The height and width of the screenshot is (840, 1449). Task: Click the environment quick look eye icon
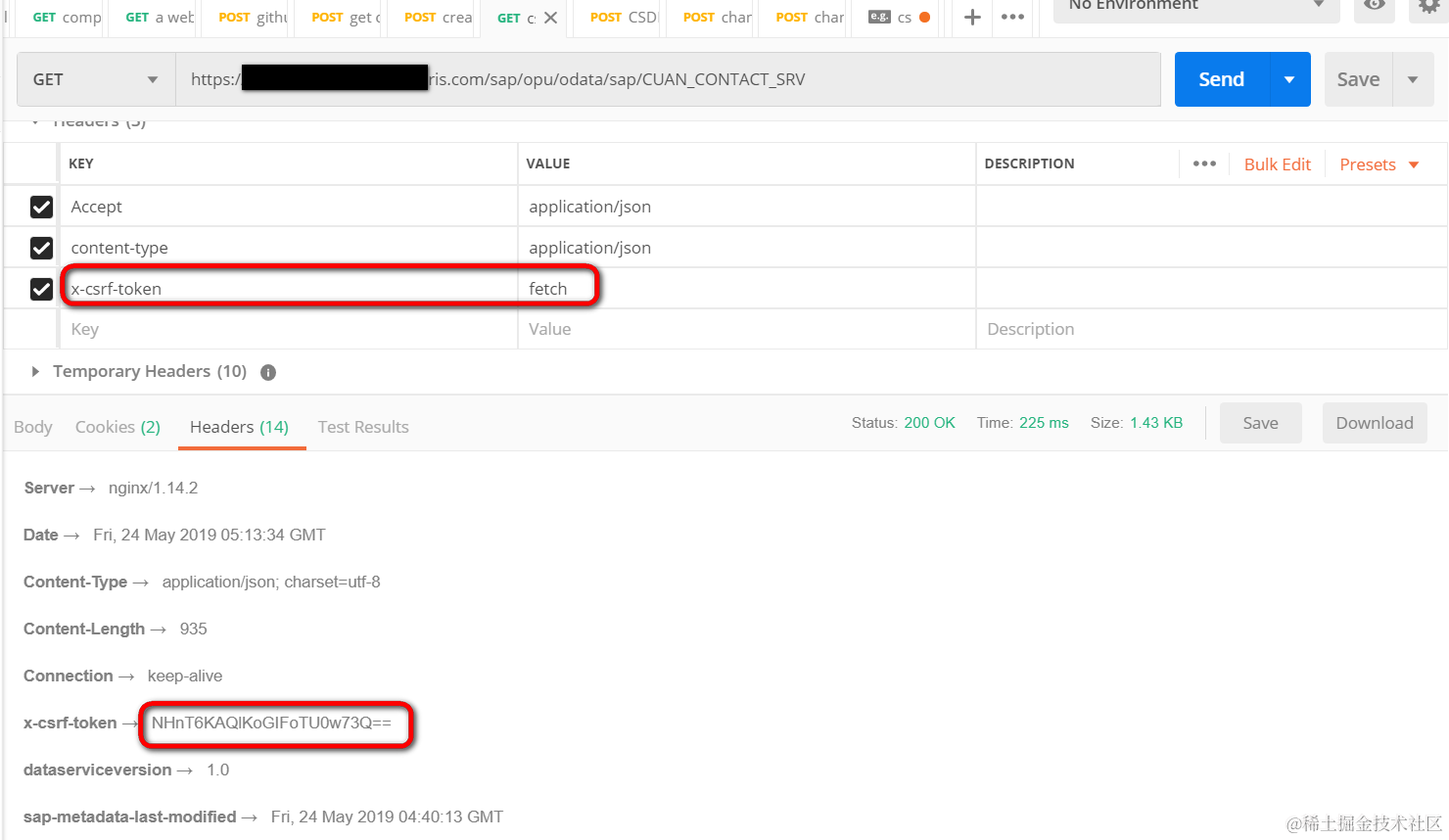click(x=1375, y=5)
